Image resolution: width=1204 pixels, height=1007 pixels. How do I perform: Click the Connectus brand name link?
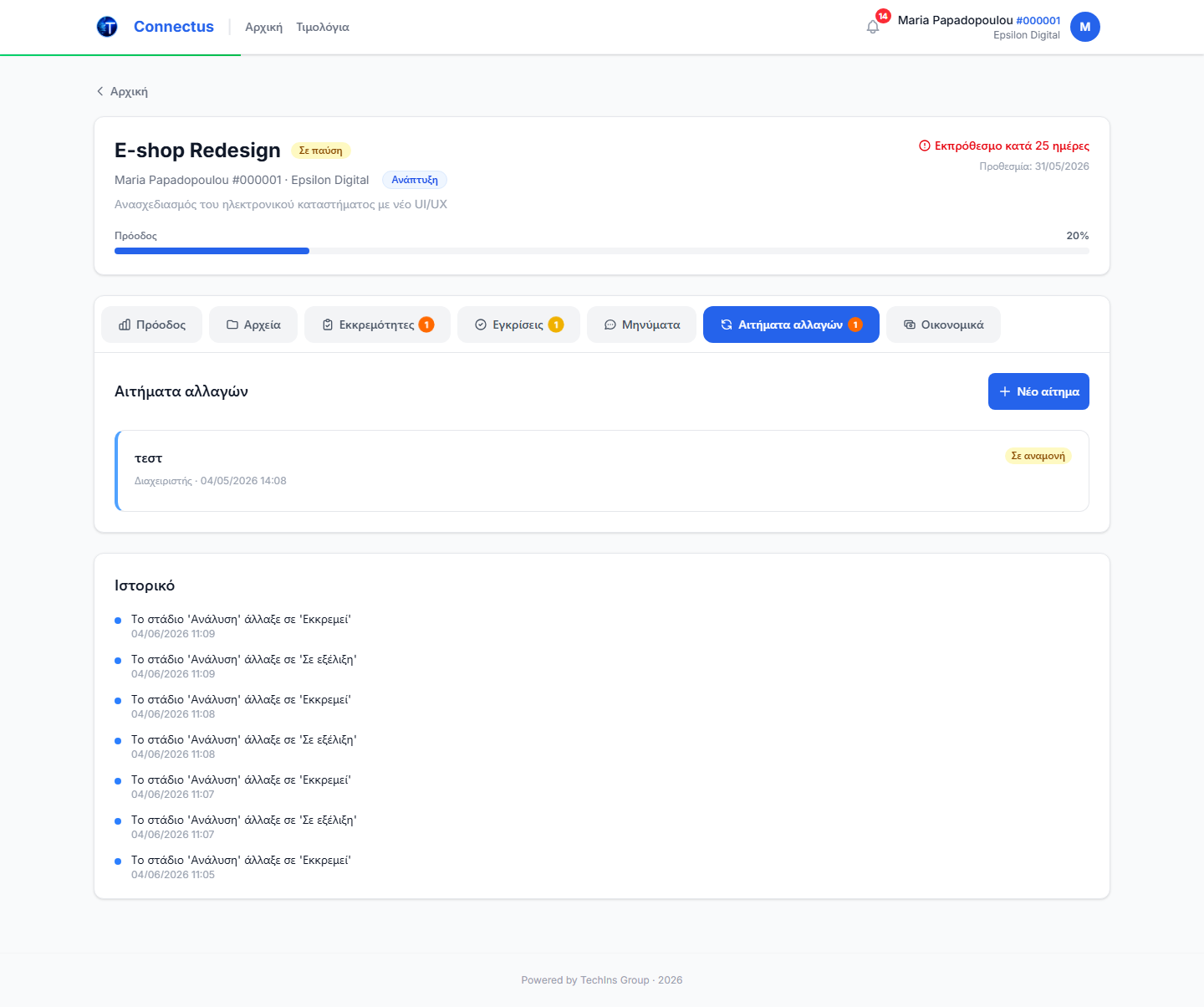point(174,27)
